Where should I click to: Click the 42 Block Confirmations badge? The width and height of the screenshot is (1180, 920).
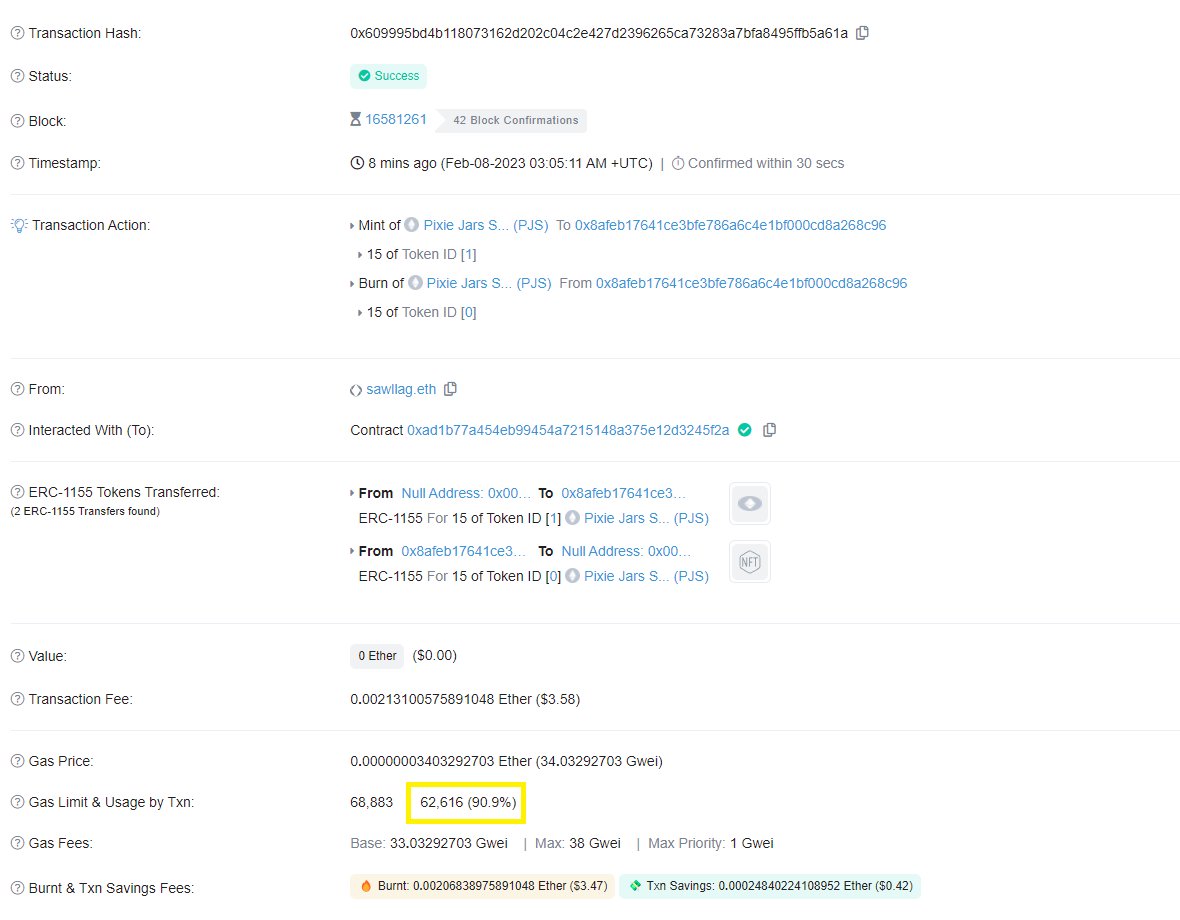point(512,120)
